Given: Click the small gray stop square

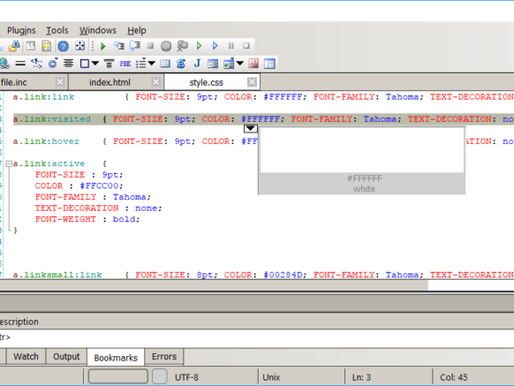Looking at the screenshot, I should 150,46.
